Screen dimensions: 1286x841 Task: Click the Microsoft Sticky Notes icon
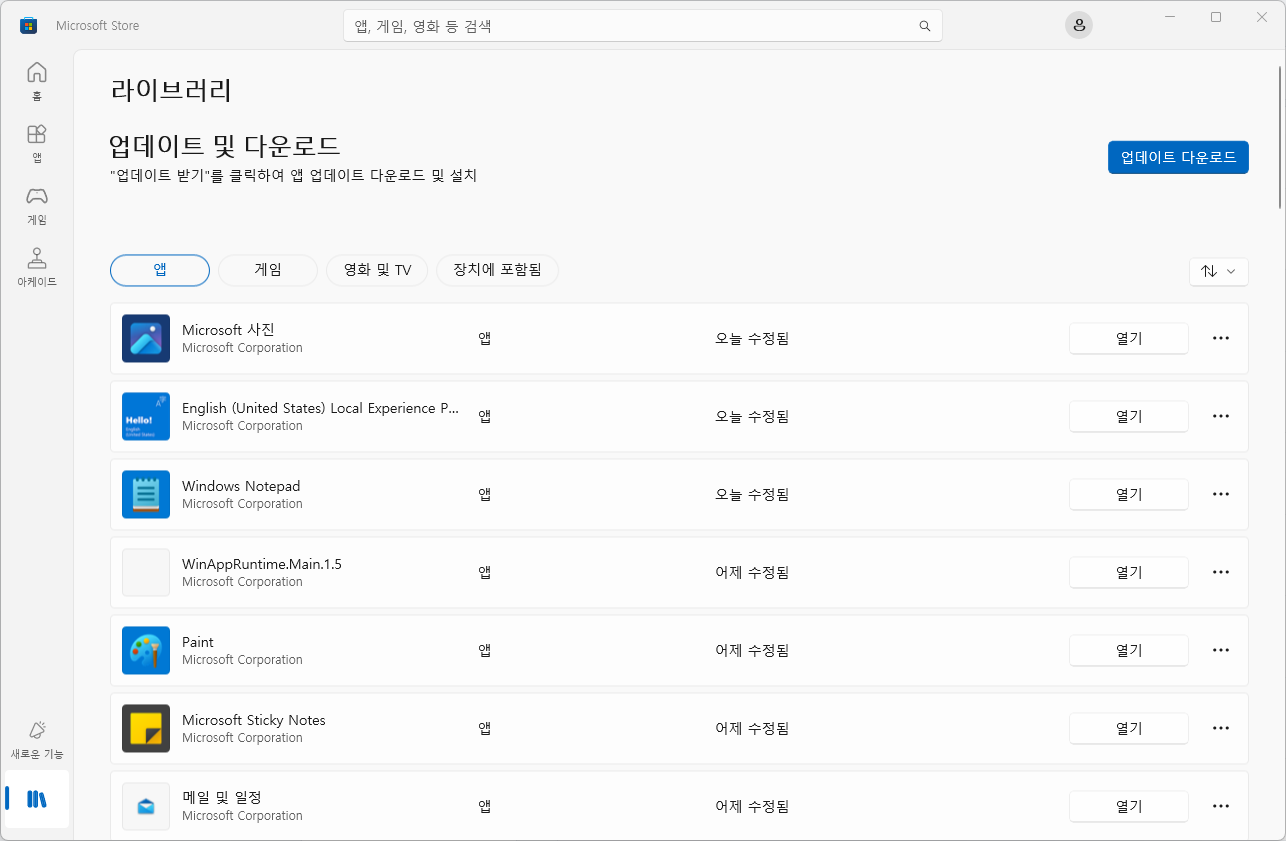click(x=146, y=728)
